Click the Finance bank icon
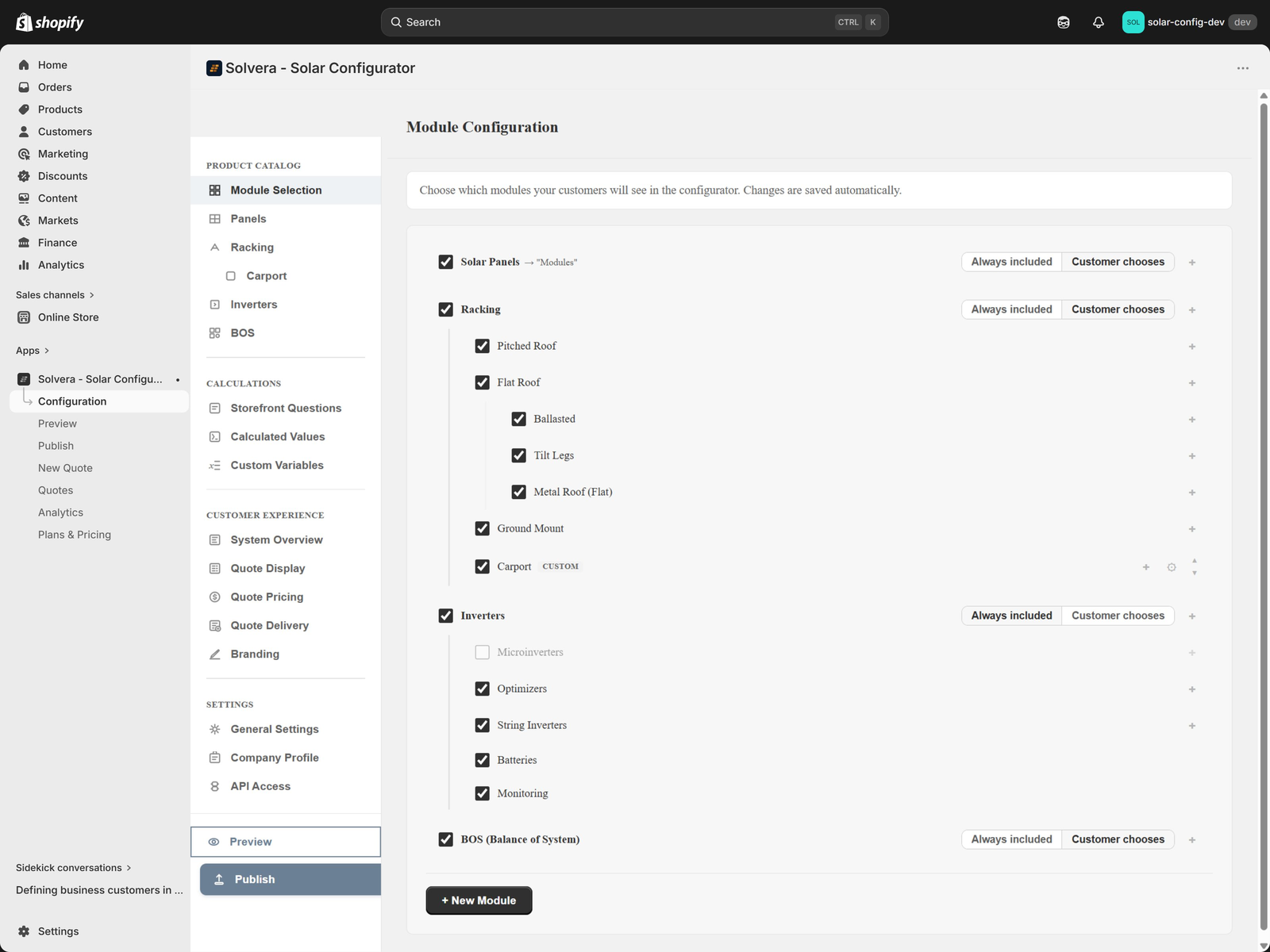1270x952 pixels. (x=24, y=243)
